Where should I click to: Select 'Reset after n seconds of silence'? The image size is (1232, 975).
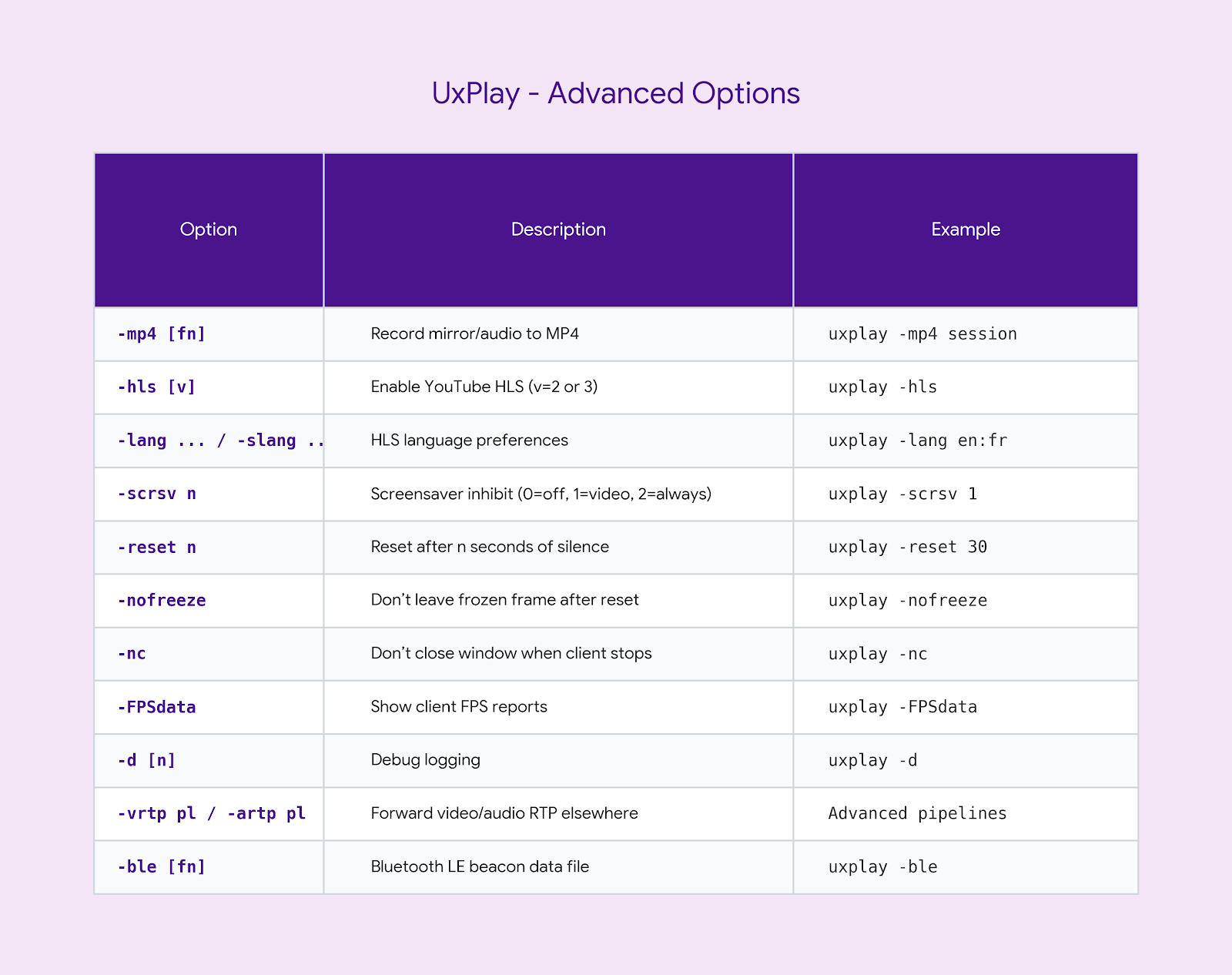click(x=490, y=547)
